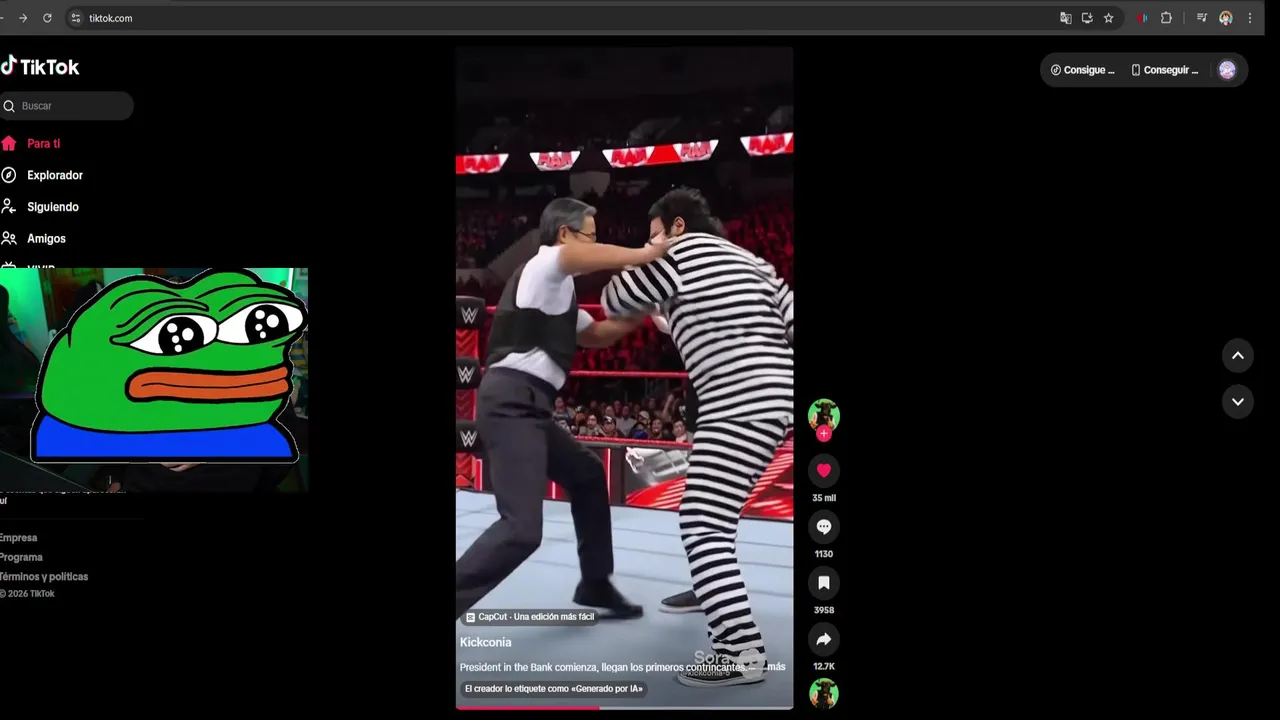
Task: Go to next video down arrow
Action: click(x=1237, y=402)
